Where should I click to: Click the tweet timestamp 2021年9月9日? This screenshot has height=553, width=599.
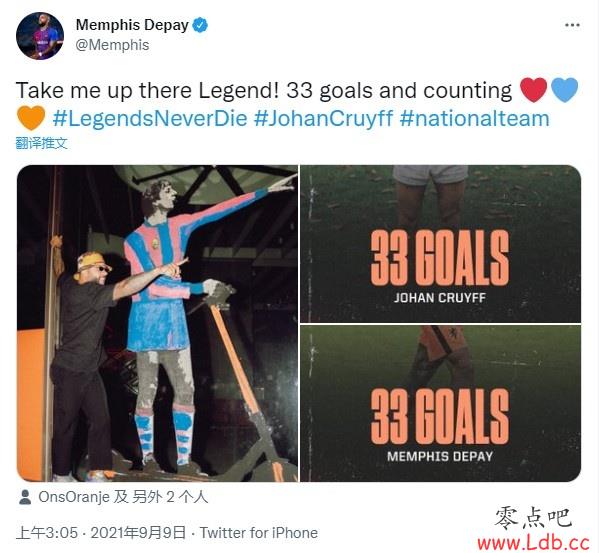(138, 533)
